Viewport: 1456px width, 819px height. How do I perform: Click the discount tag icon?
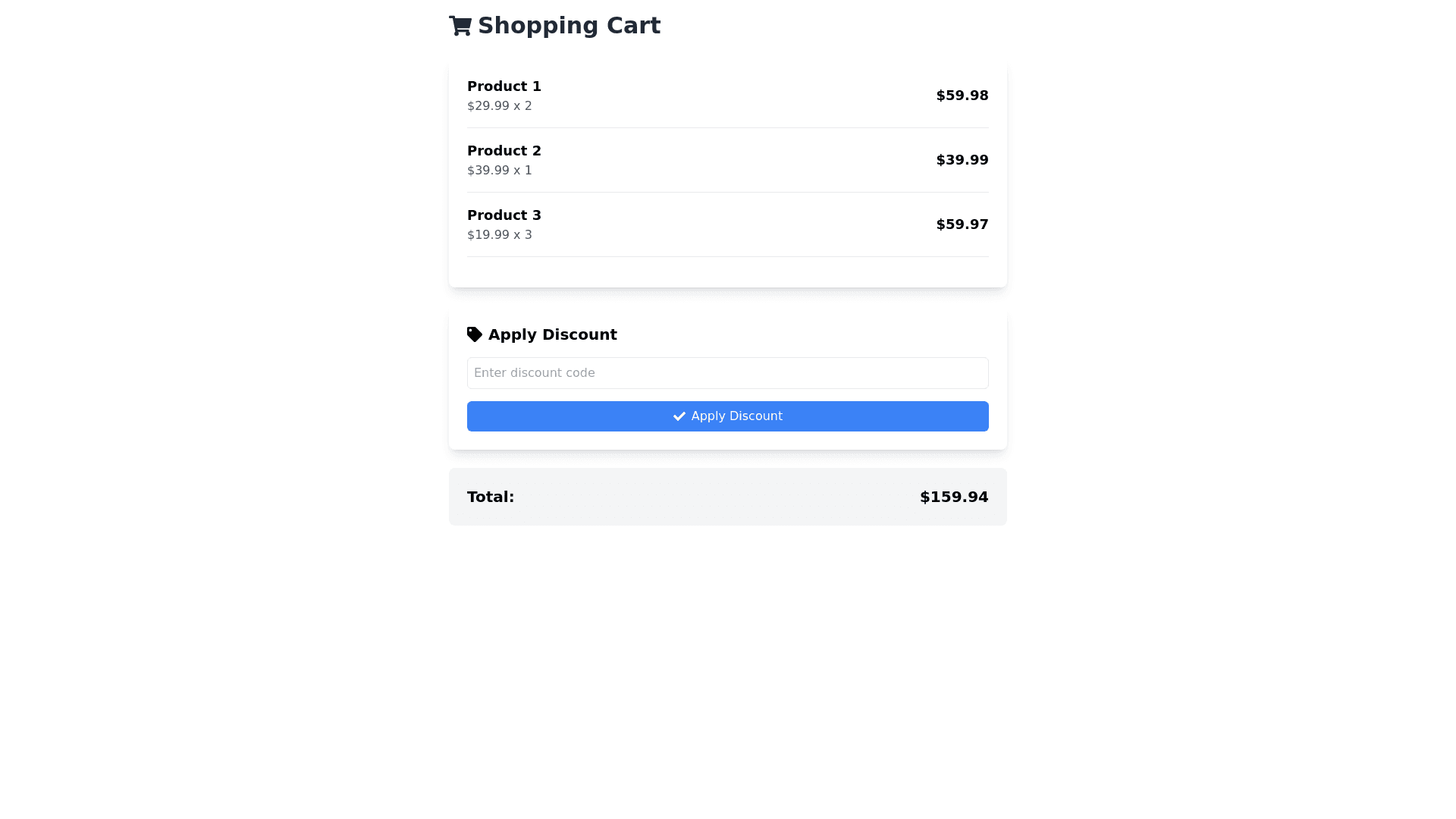[x=475, y=334]
